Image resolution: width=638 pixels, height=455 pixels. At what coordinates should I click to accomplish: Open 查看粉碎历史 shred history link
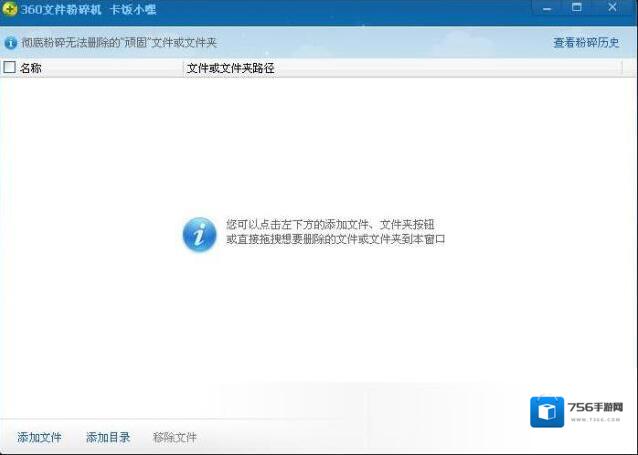coord(586,43)
